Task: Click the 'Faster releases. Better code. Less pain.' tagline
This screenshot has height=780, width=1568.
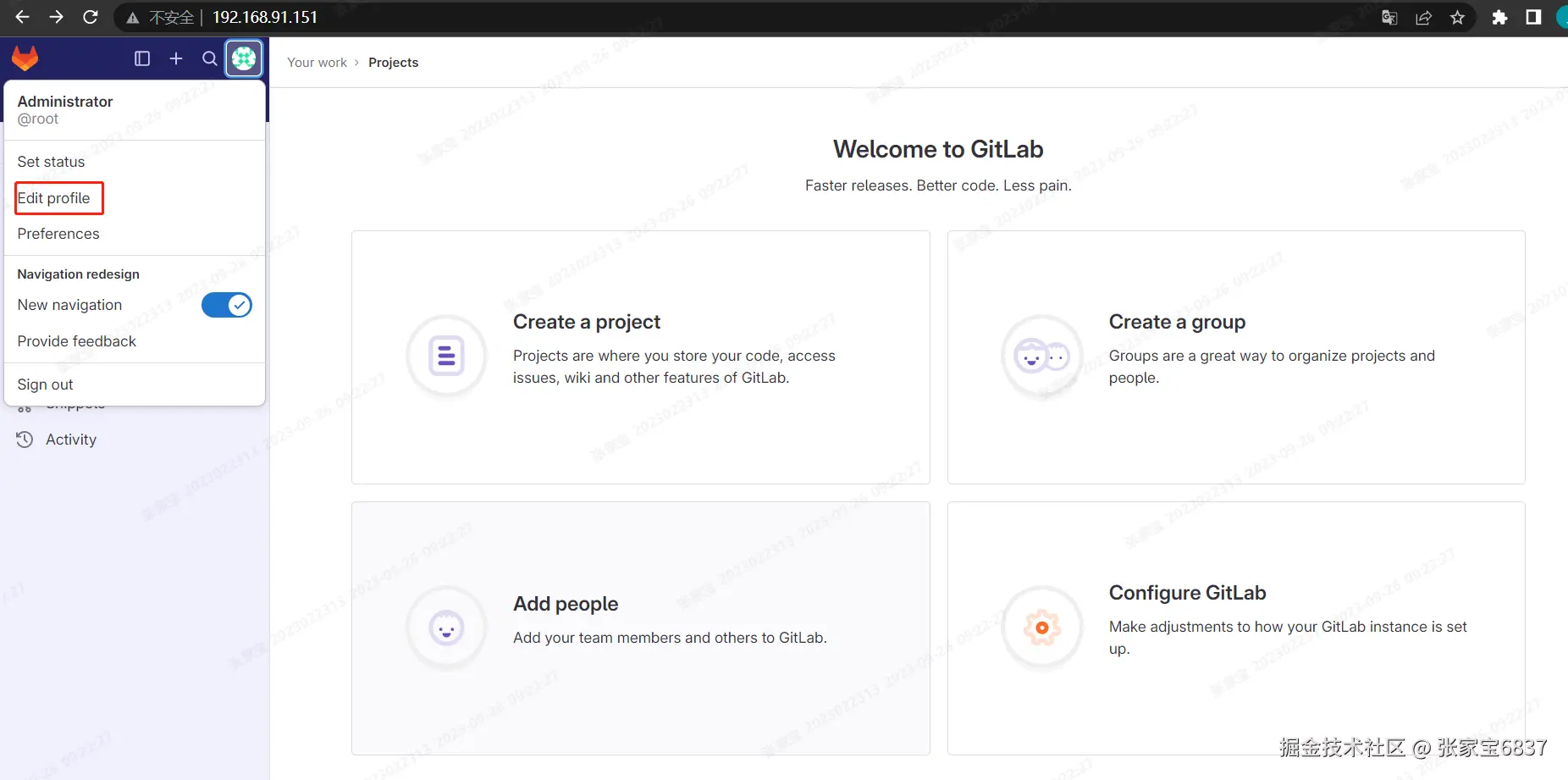Action: (938, 185)
